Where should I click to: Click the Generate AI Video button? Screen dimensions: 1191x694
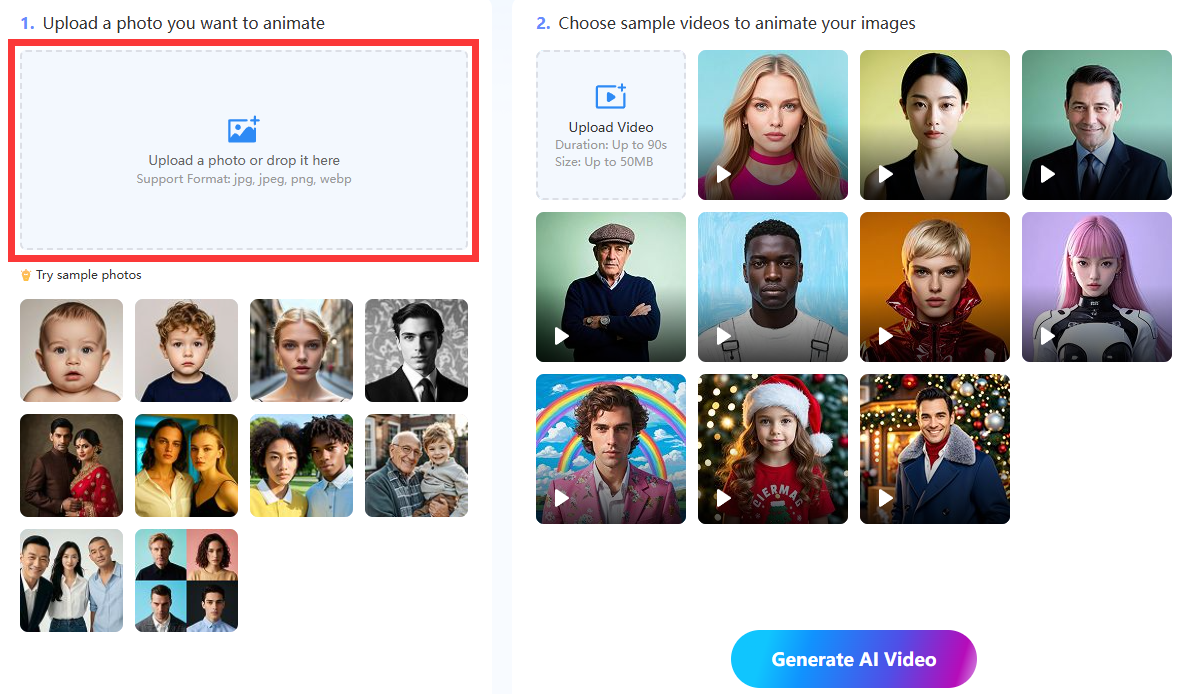pyautogui.click(x=853, y=659)
